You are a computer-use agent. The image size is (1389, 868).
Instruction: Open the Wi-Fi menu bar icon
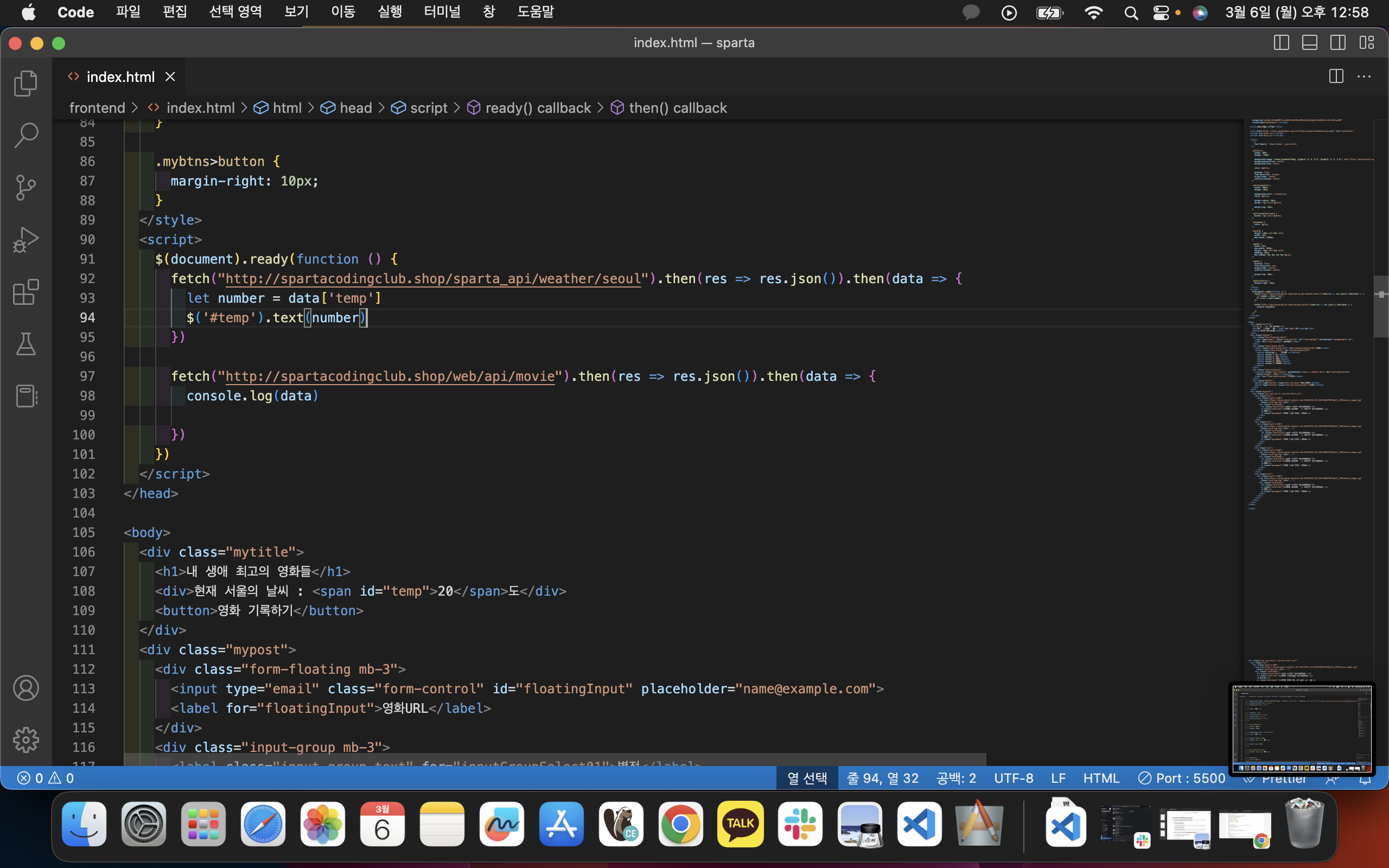[1093, 12]
